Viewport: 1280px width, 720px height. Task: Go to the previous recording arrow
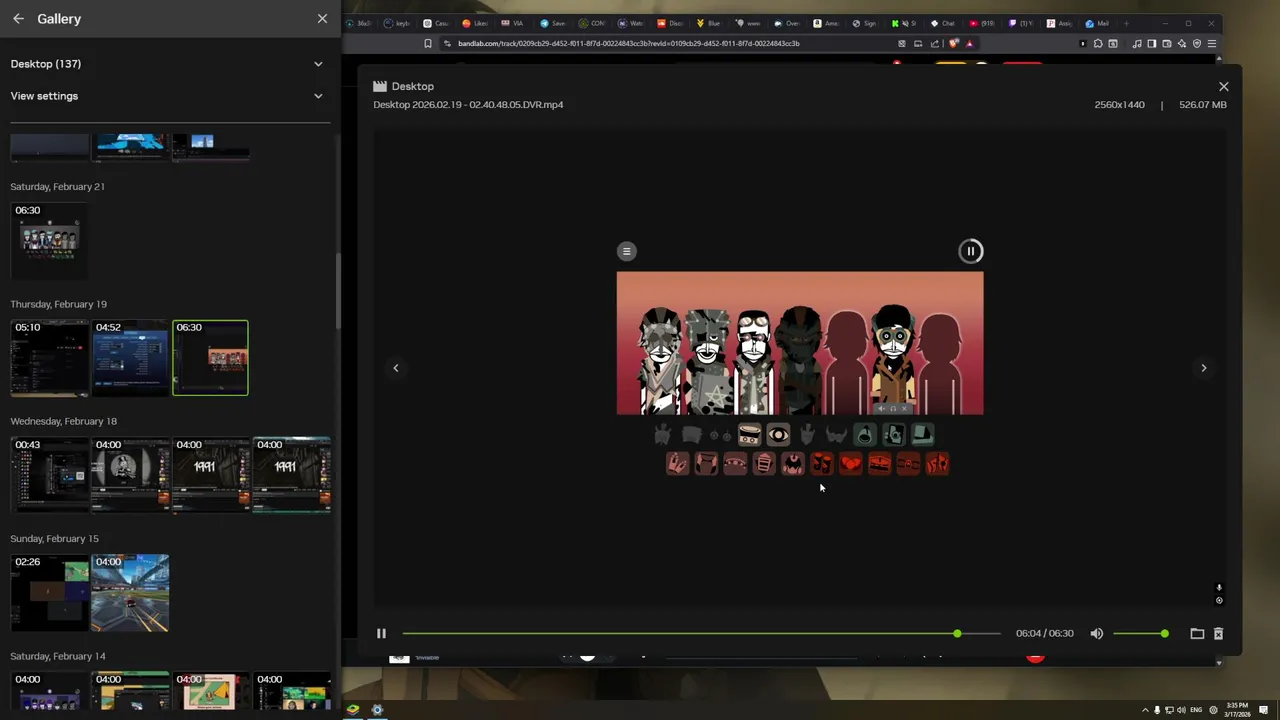pos(395,368)
